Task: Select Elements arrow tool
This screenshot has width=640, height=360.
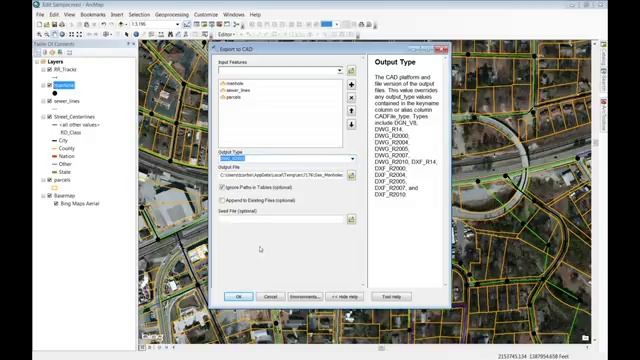Action: [126, 35]
